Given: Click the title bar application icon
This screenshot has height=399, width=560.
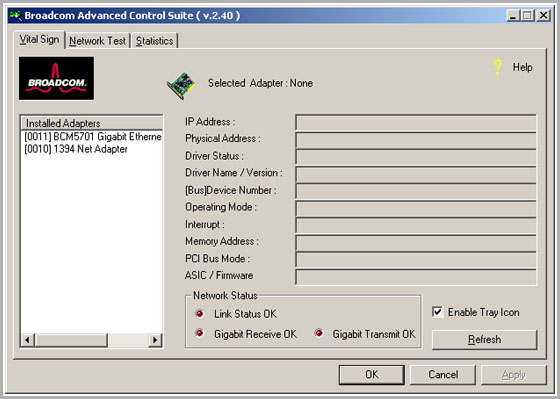Looking at the screenshot, I should (16, 15).
